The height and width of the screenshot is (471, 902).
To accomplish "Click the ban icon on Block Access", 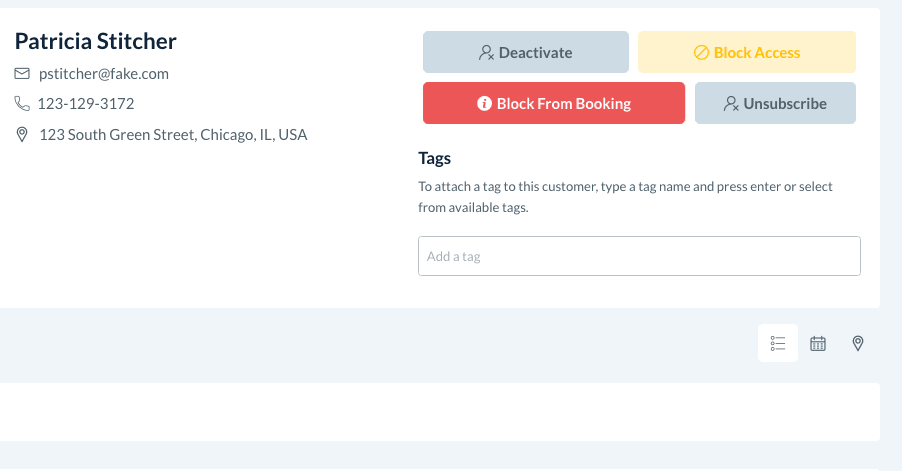I will pyautogui.click(x=701, y=53).
